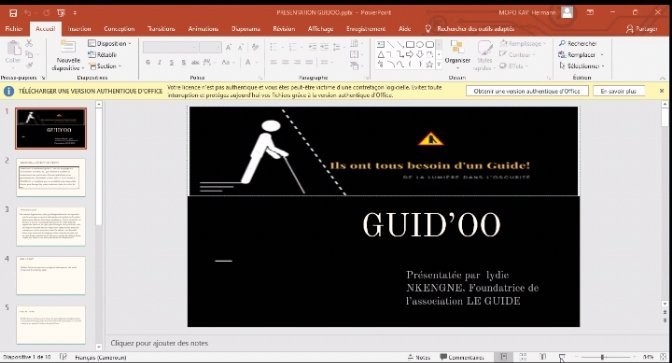Image resolution: width=672 pixels, height=363 pixels.
Task: Increase font size with the larger A
Action: pos(228,47)
